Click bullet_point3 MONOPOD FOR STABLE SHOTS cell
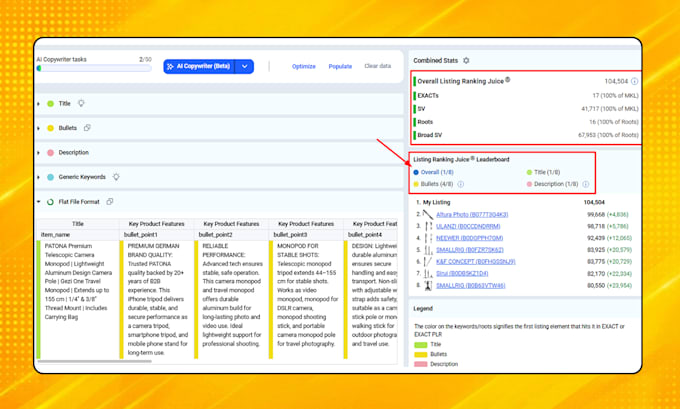Viewport: 680px width, 409px height. pos(307,295)
